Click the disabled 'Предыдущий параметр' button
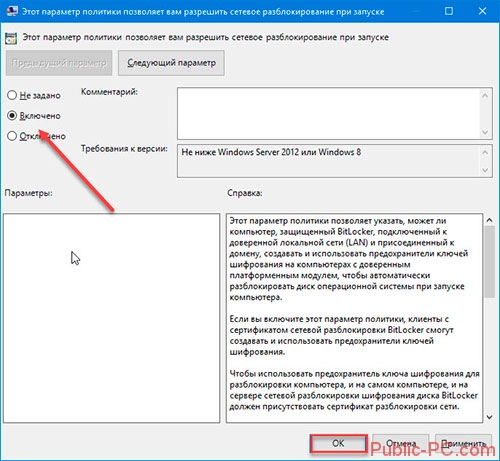The height and width of the screenshot is (461, 500). (x=59, y=63)
